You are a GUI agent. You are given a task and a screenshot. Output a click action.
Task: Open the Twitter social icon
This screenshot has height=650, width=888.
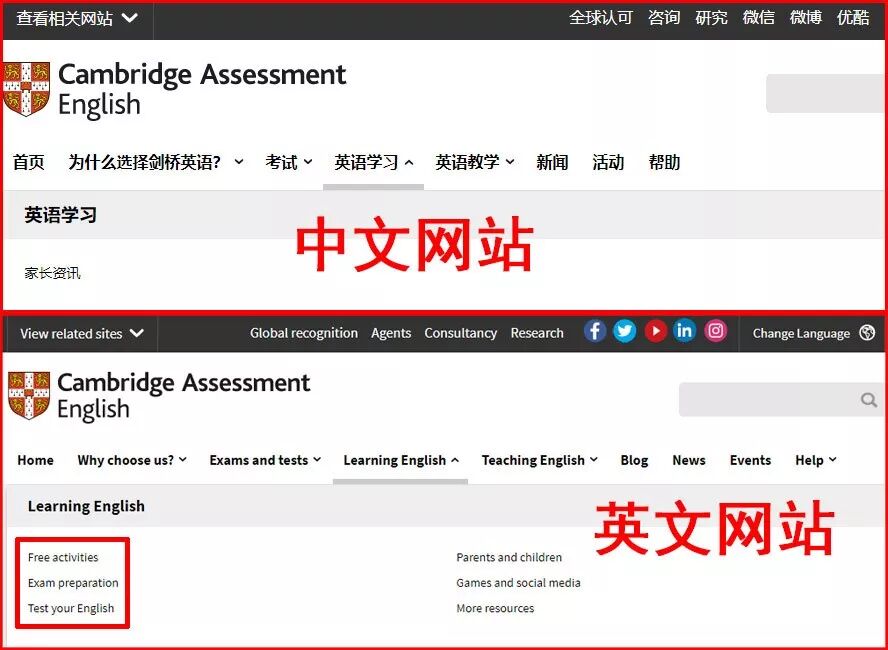(x=625, y=331)
